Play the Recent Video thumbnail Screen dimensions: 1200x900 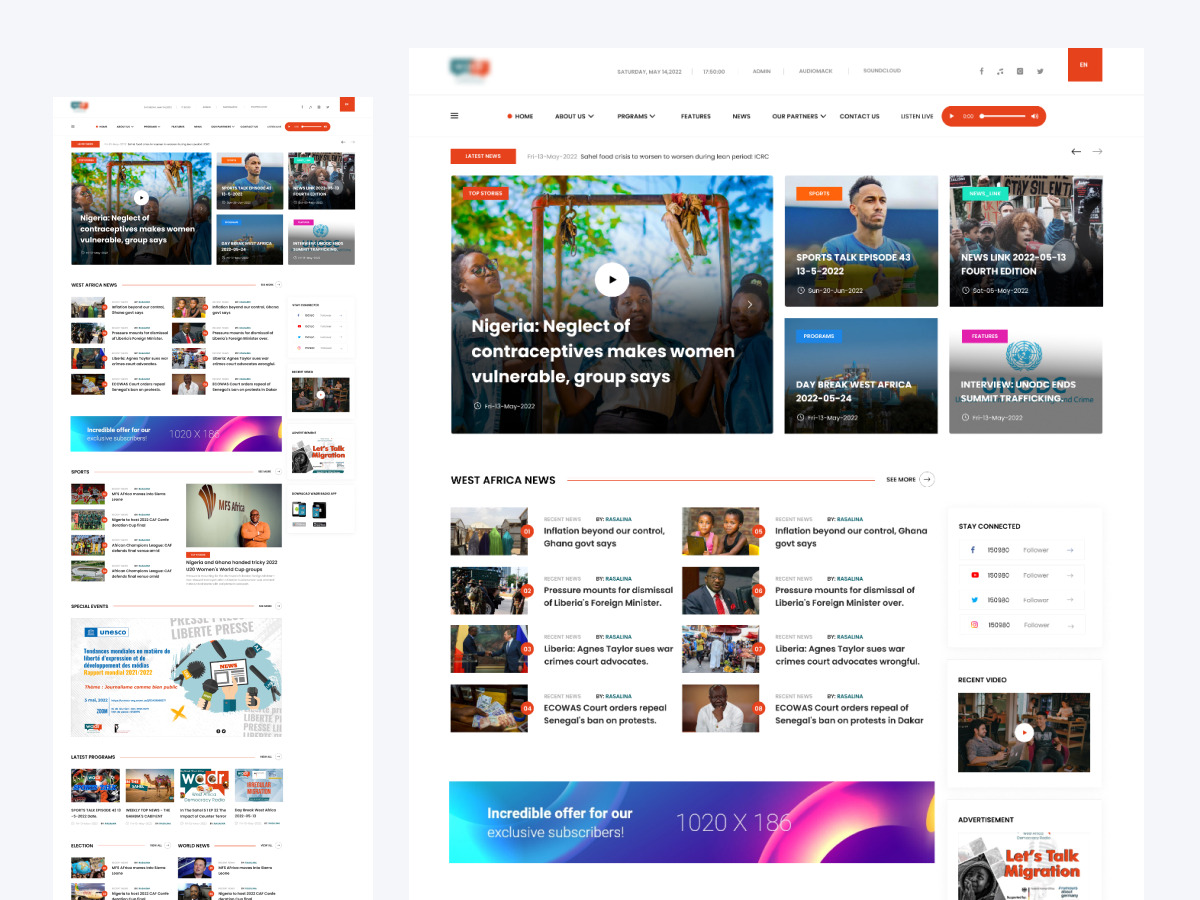click(1023, 732)
